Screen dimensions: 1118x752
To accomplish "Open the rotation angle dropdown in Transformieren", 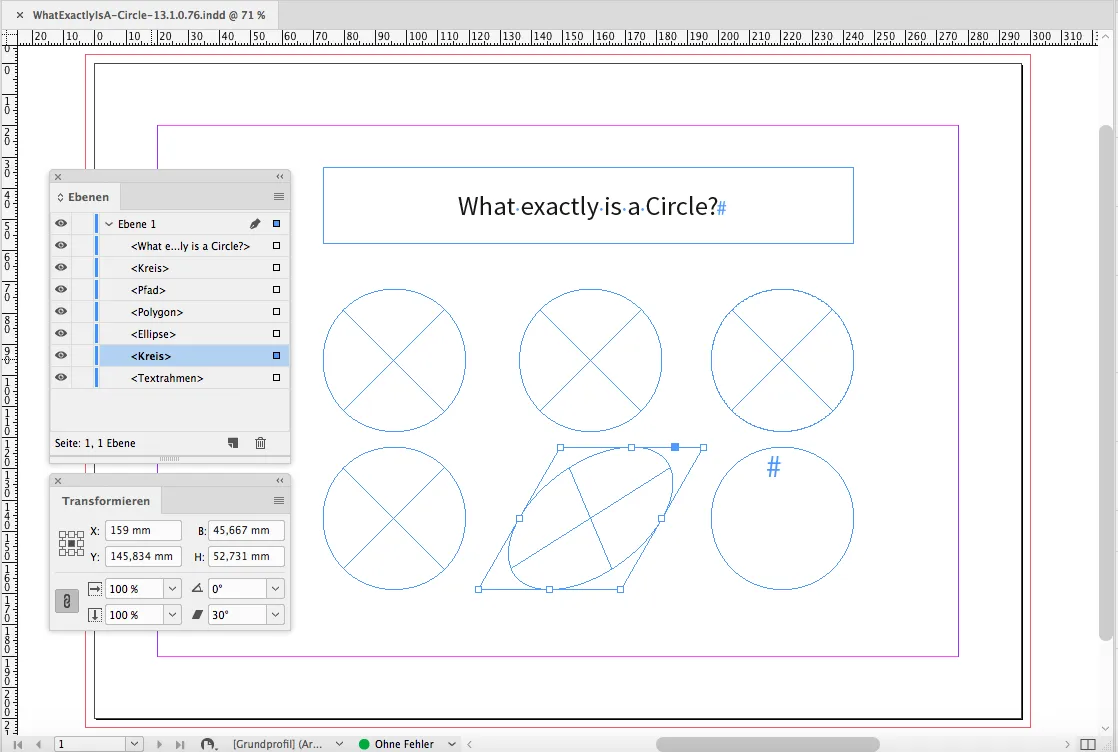I will (x=273, y=588).
